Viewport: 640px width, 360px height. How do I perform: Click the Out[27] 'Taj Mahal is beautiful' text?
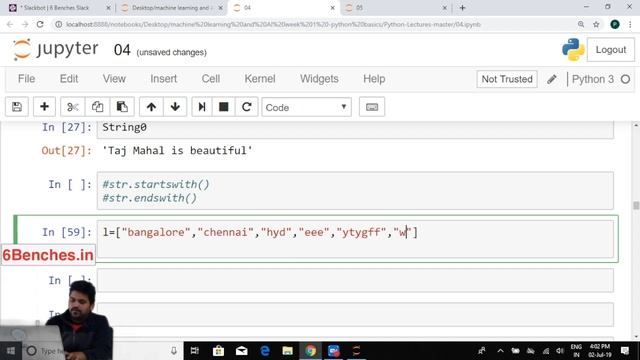click(177, 151)
